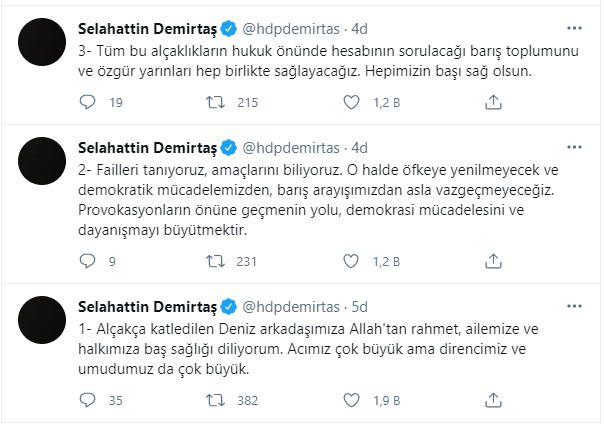
Task: Share the tweet starting "2- Failleri tanıyoruz"
Action: (493, 263)
